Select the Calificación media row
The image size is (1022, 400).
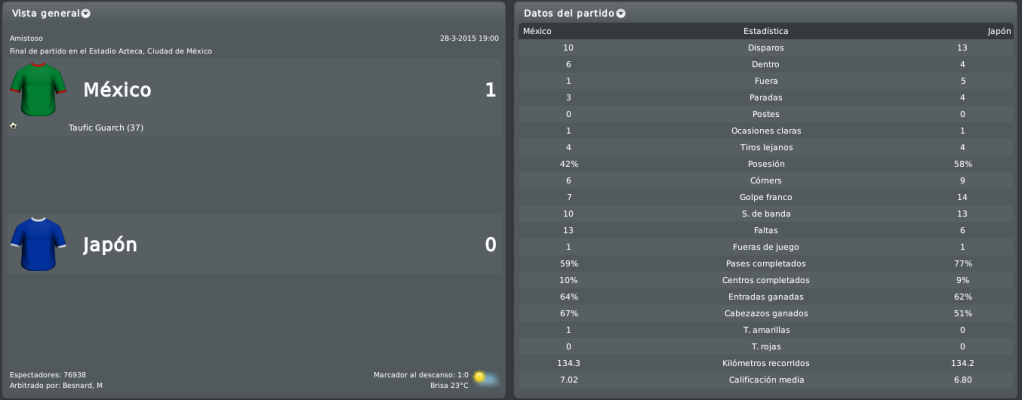point(766,380)
